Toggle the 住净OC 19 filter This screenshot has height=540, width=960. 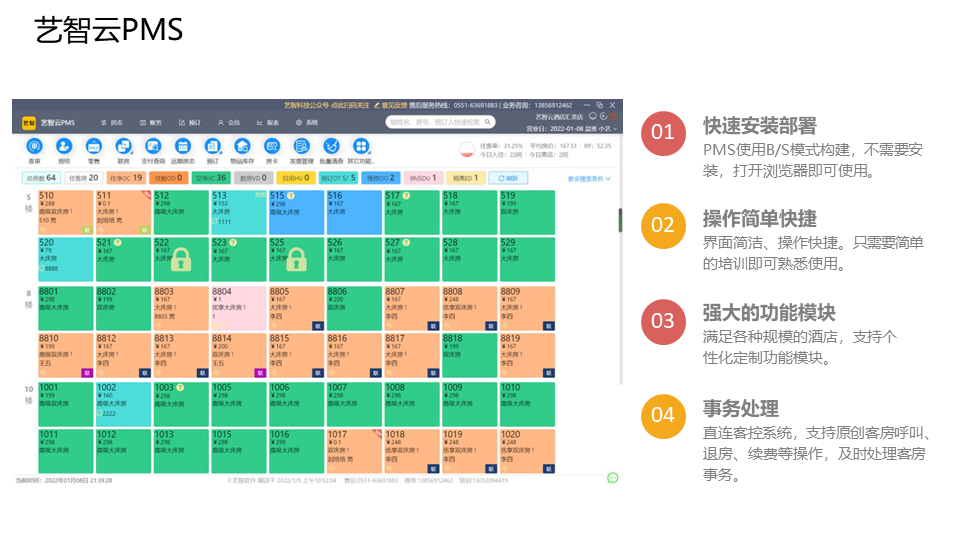click(x=126, y=178)
